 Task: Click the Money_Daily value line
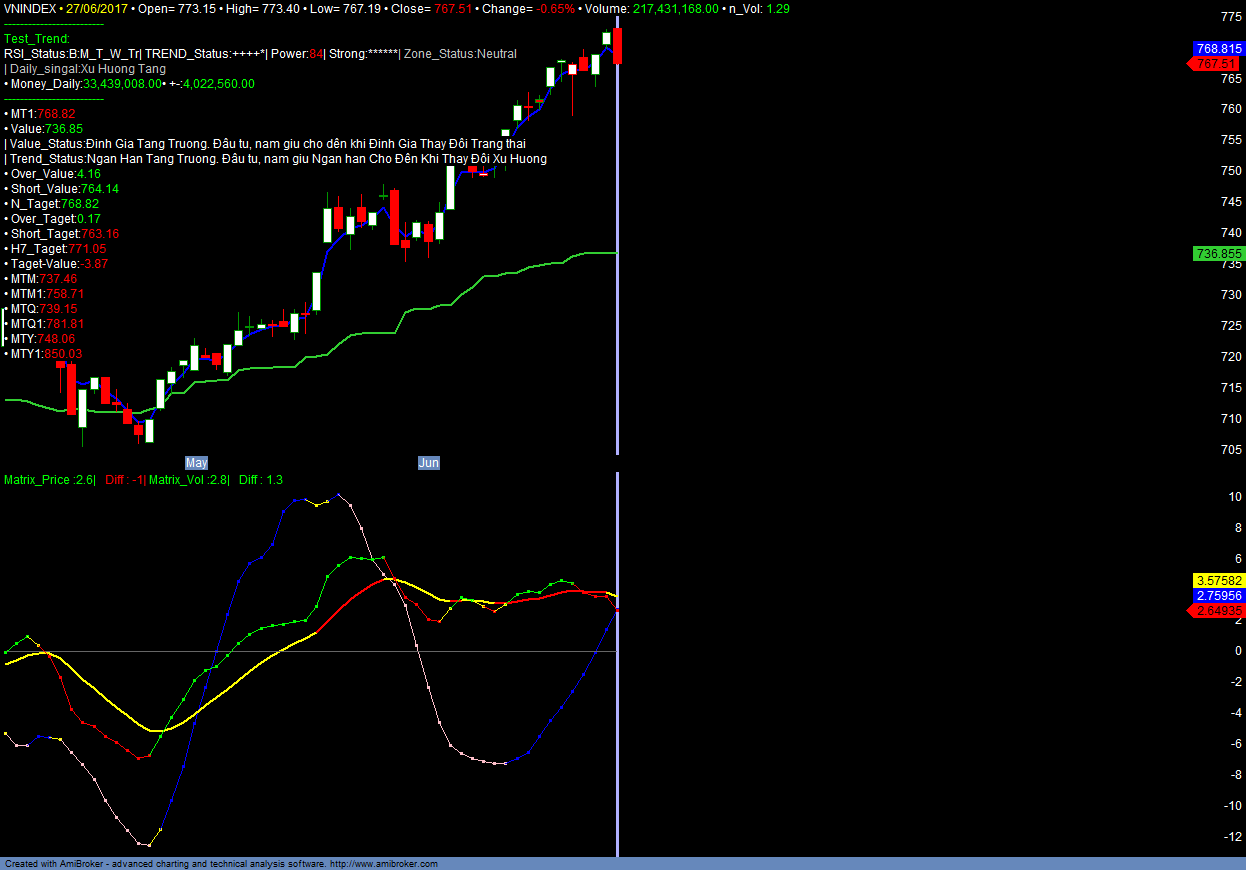130,84
